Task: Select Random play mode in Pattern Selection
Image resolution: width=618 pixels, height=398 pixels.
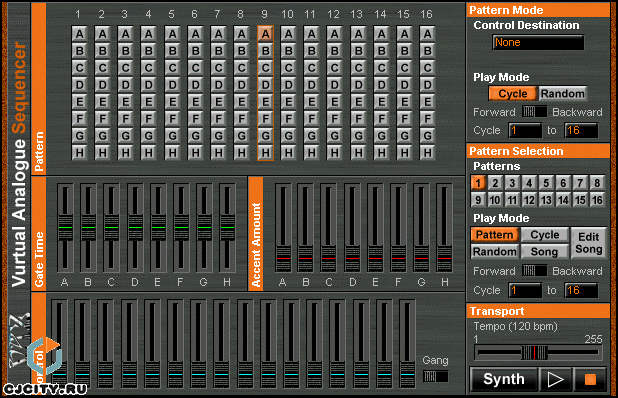Action: (x=495, y=251)
